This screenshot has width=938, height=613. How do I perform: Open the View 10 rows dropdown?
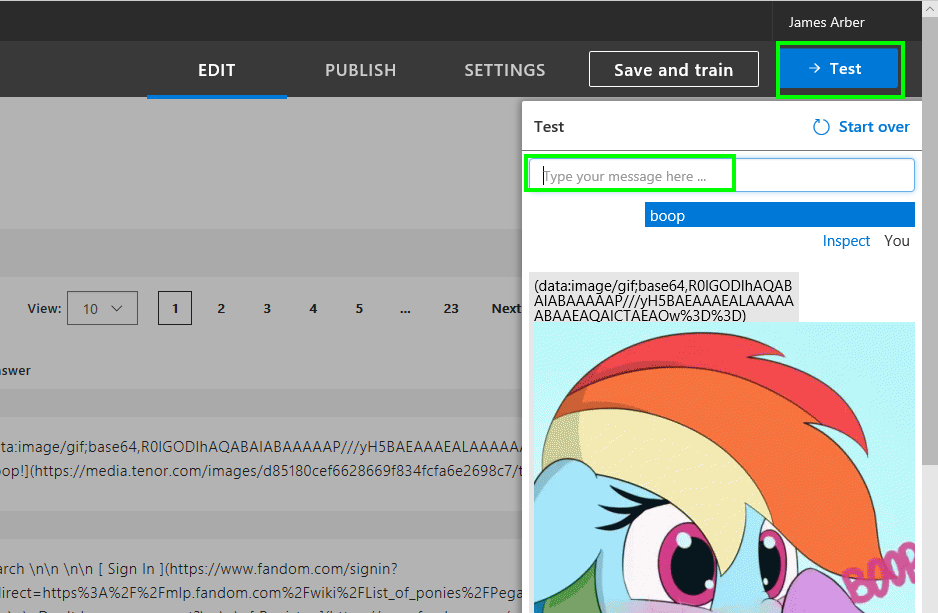tap(102, 308)
